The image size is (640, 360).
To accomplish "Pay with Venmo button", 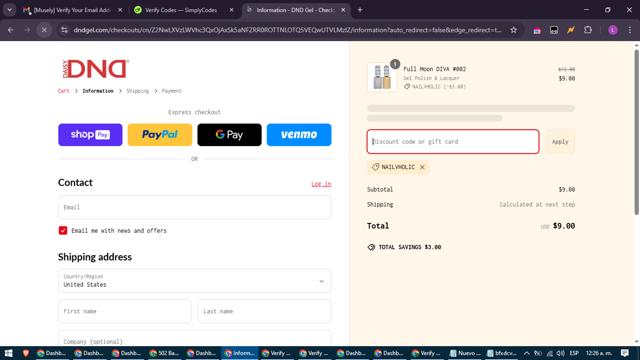I will [x=299, y=135].
